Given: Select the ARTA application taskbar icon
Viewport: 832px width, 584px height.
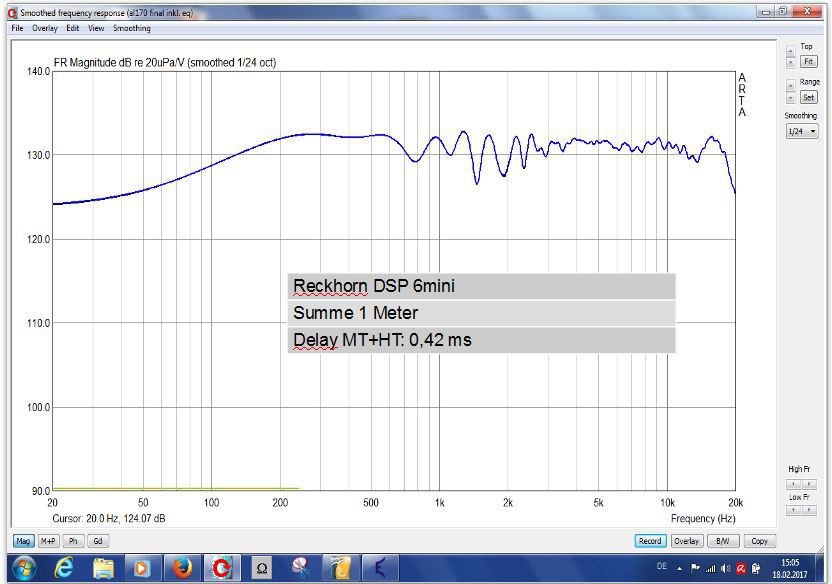Looking at the screenshot, I should [x=222, y=569].
